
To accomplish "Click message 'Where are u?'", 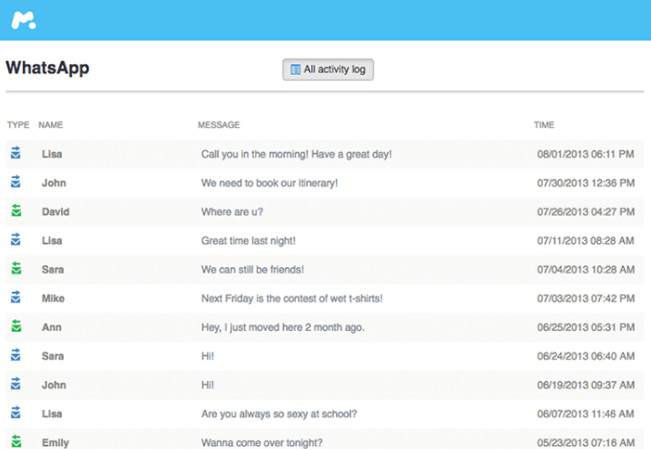I will (x=232, y=212).
